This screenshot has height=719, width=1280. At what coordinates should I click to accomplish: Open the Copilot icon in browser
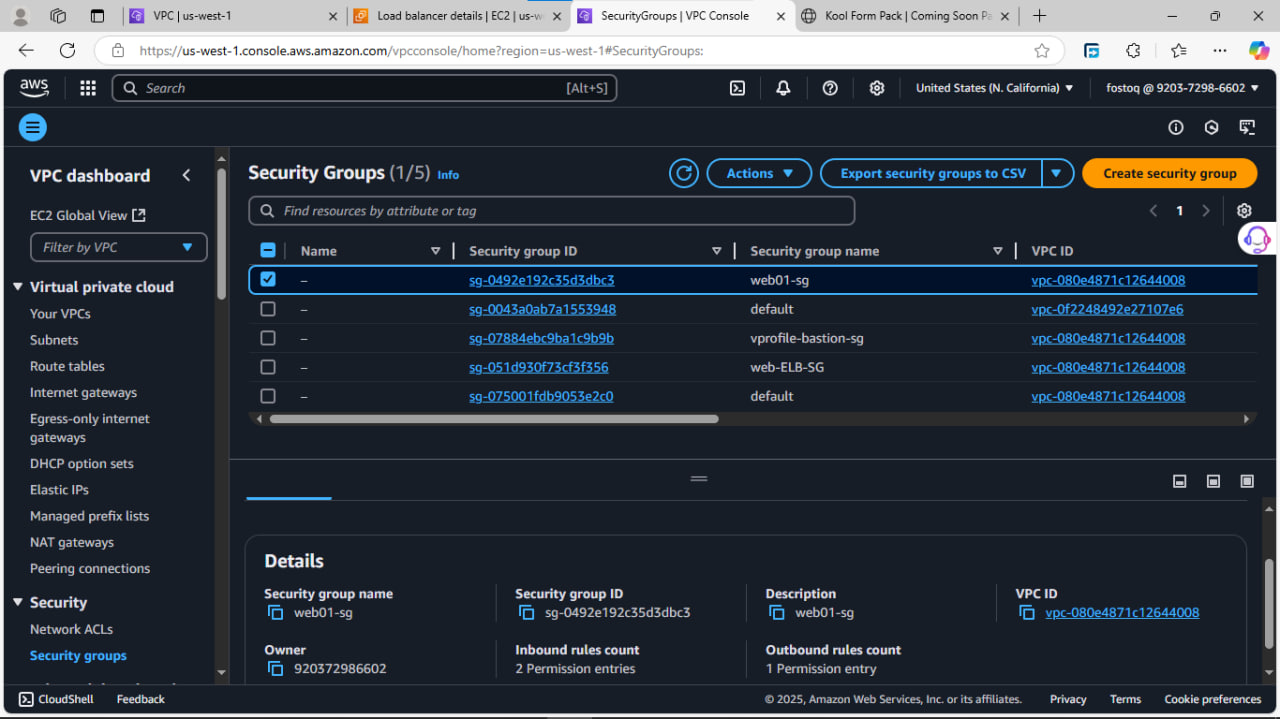pos(1259,50)
